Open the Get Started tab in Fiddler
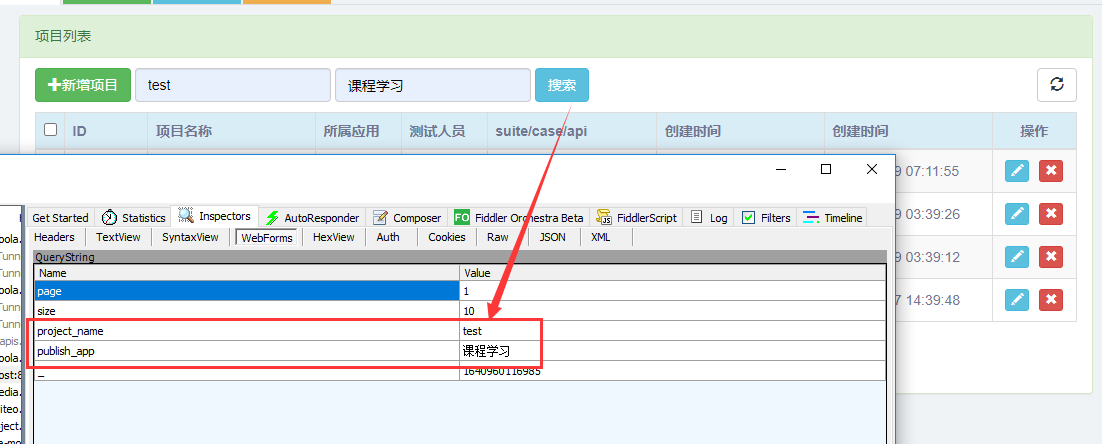1102x444 pixels. pyautogui.click(x=60, y=218)
